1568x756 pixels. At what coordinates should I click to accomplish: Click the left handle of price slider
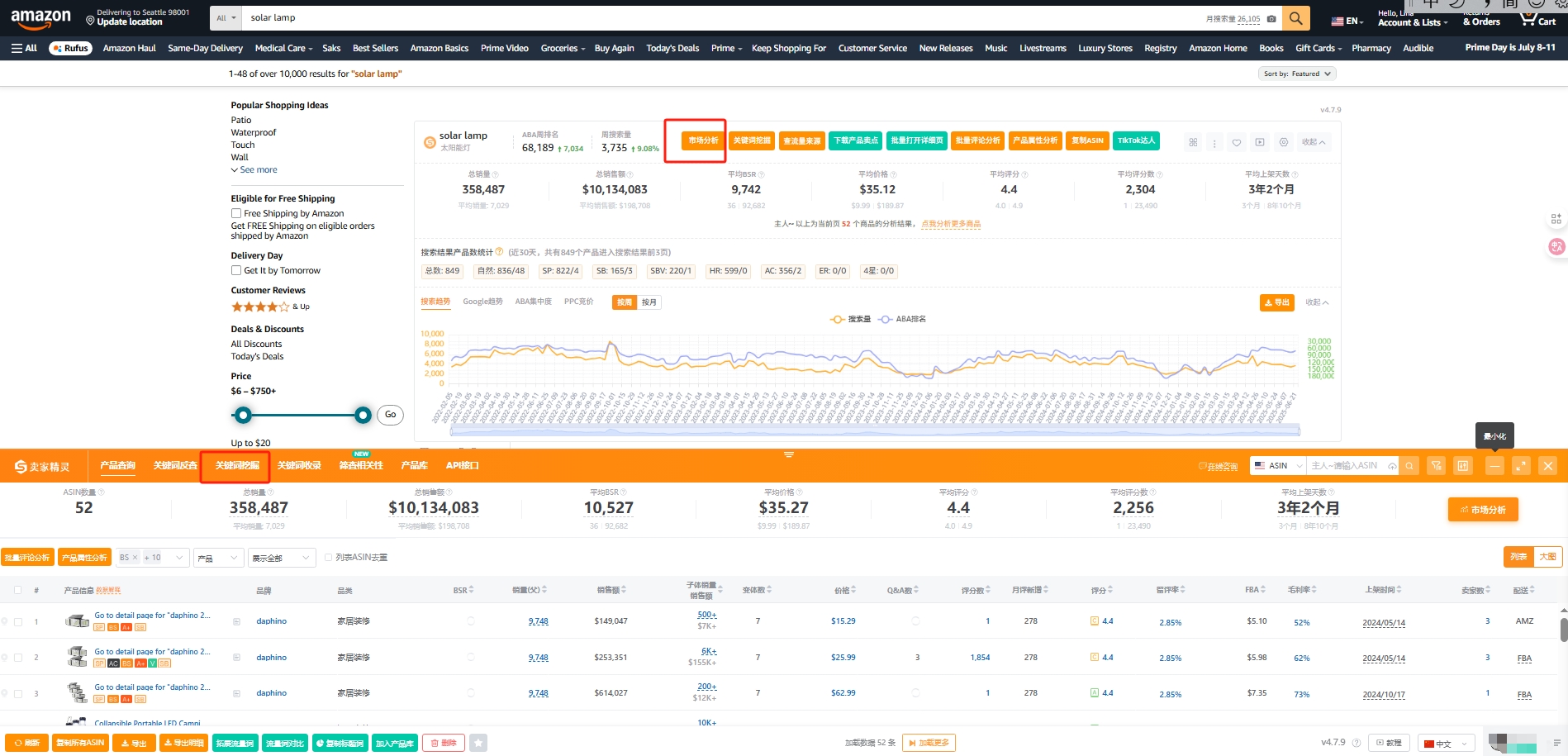[x=243, y=415]
